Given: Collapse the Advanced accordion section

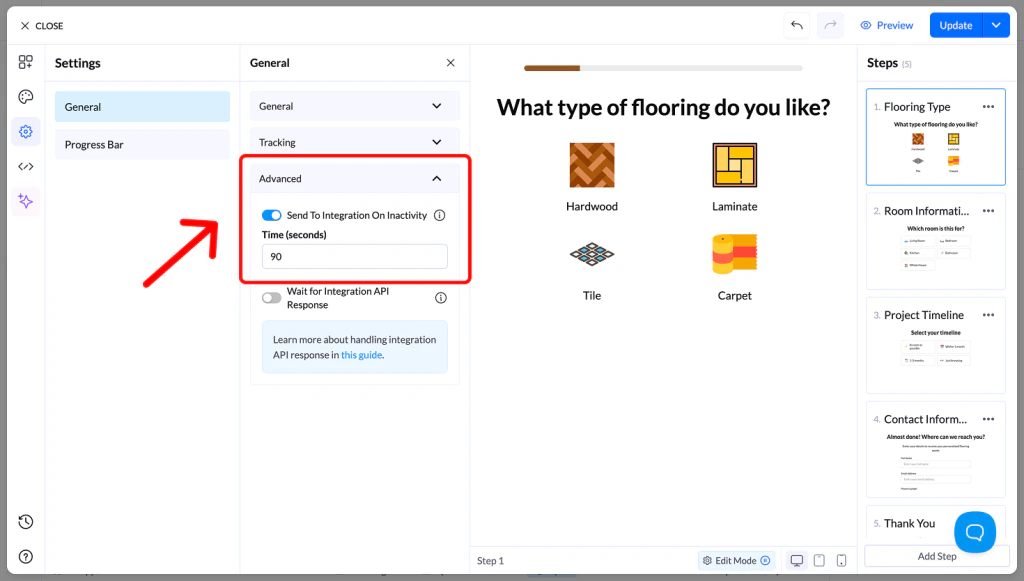Looking at the screenshot, I should tap(355, 178).
